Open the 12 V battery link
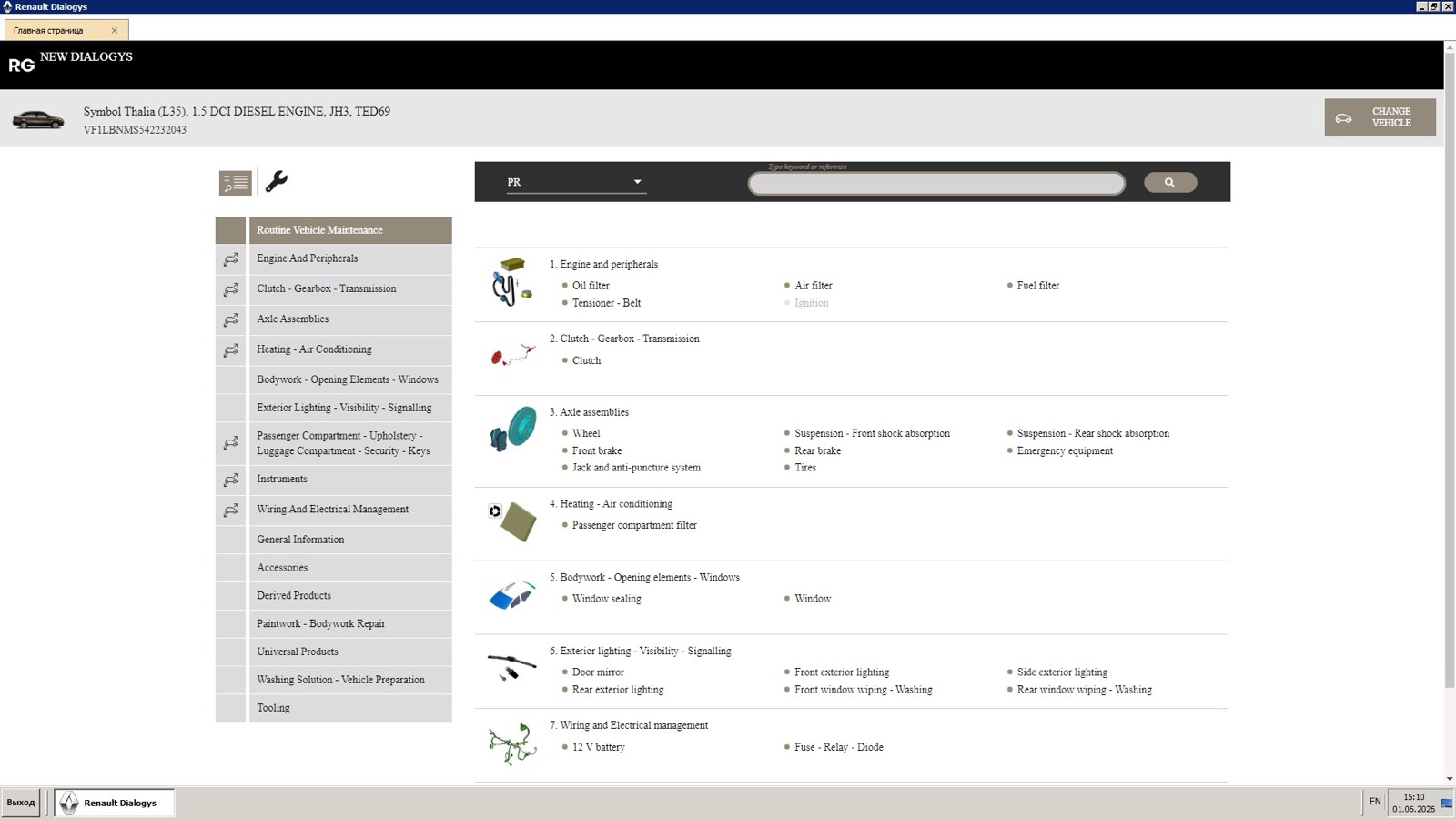The image size is (1456, 819). coord(598,747)
